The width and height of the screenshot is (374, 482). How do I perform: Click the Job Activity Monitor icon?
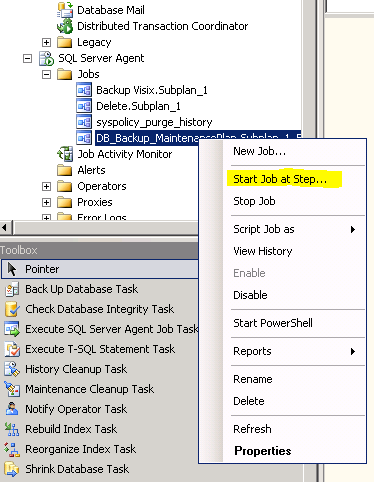pyautogui.click(x=65, y=154)
